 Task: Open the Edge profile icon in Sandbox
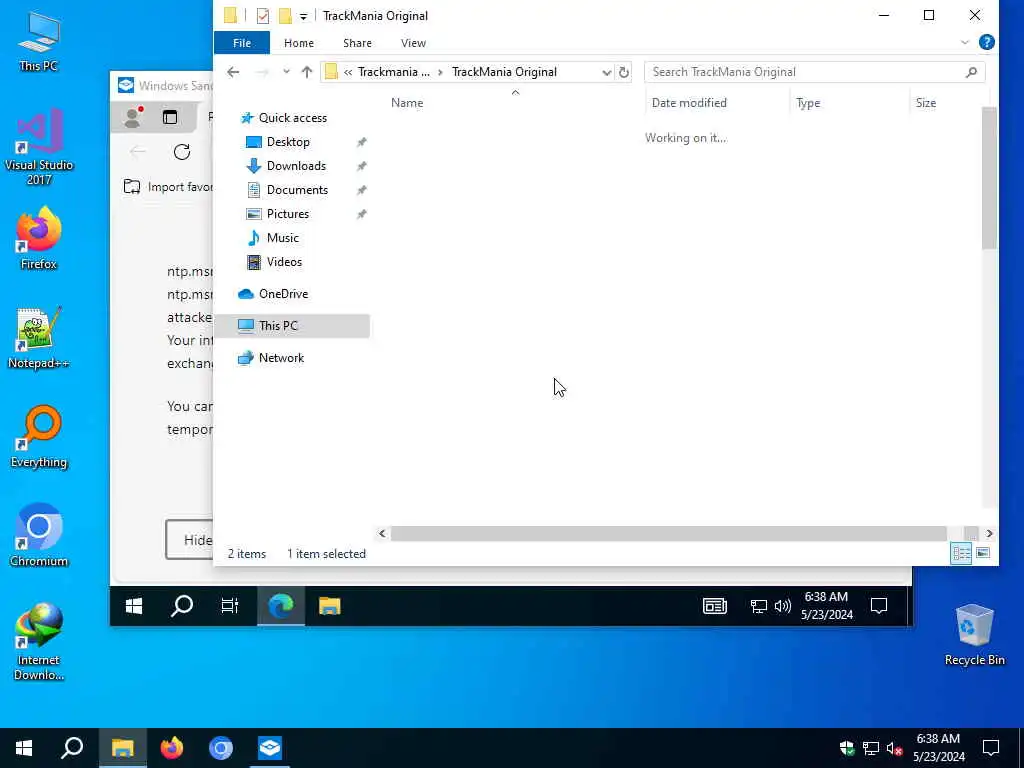click(133, 117)
